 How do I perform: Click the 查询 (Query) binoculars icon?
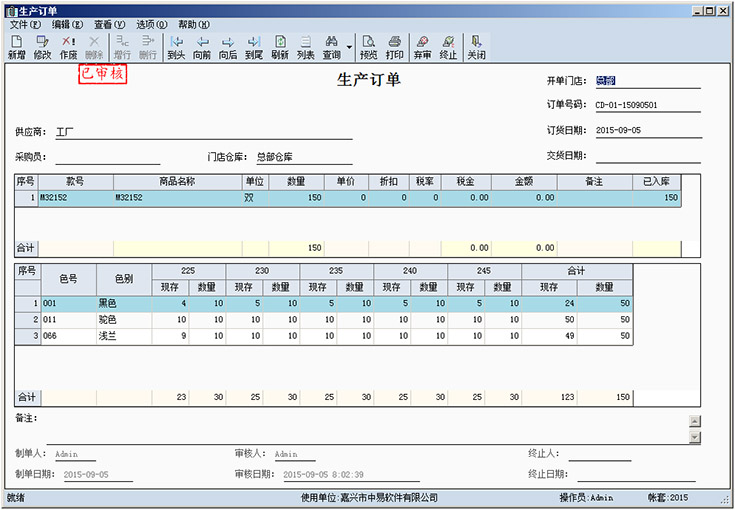(331, 47)
